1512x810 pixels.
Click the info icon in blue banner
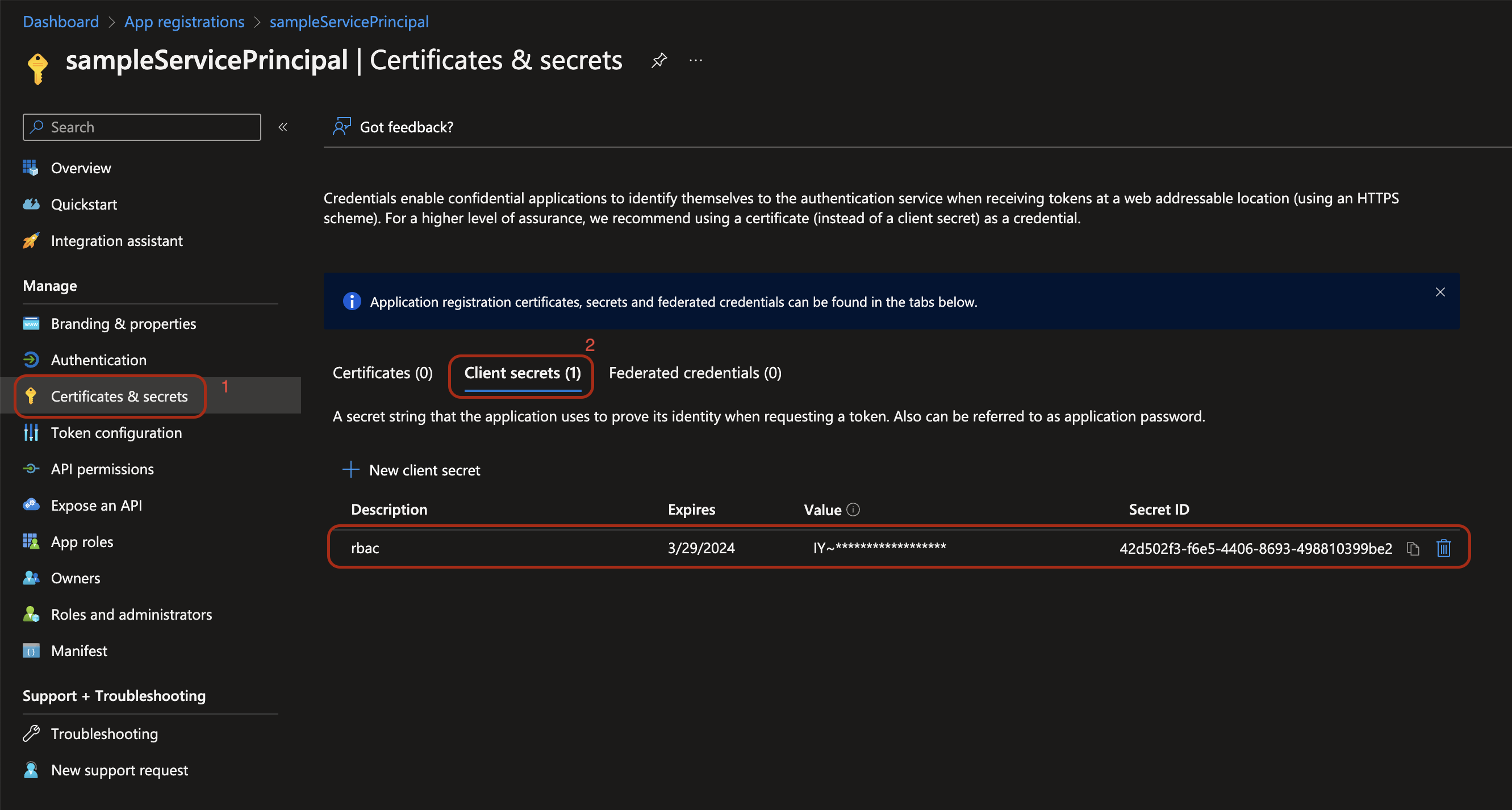tap(352, 302)
